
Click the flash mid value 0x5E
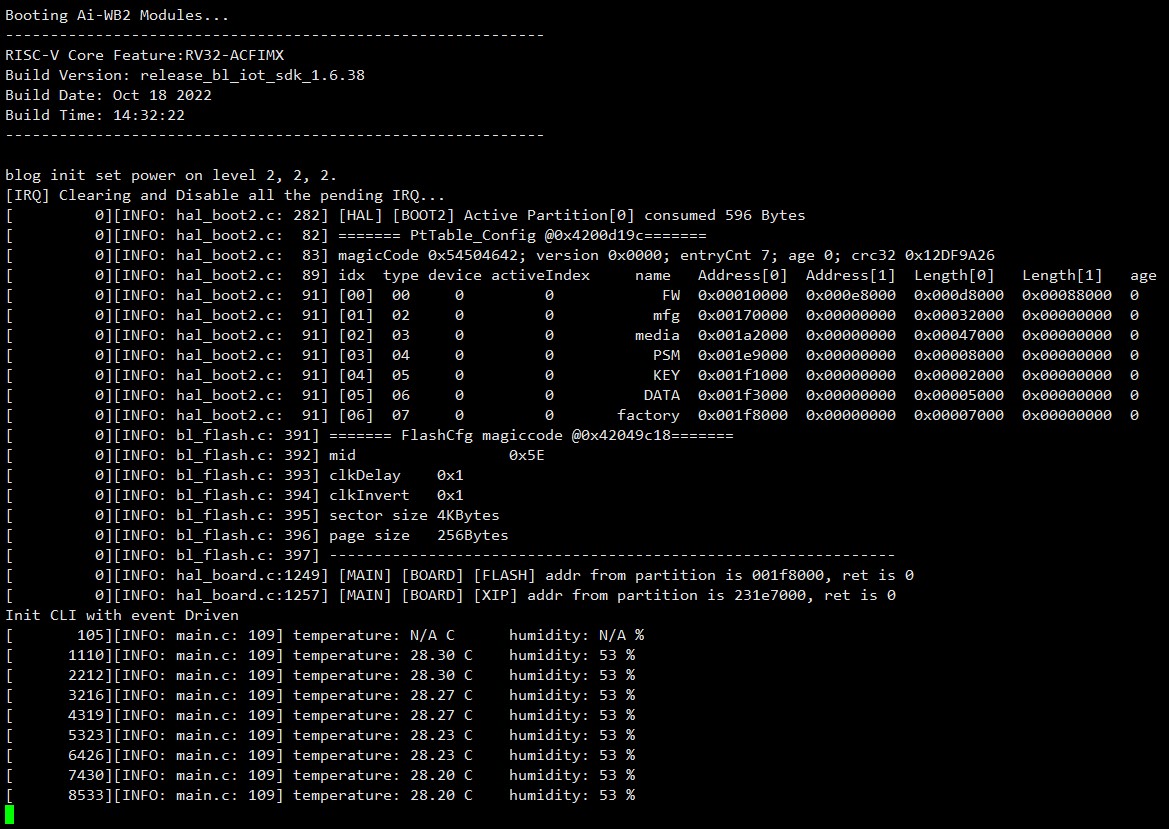coord(526,455)
